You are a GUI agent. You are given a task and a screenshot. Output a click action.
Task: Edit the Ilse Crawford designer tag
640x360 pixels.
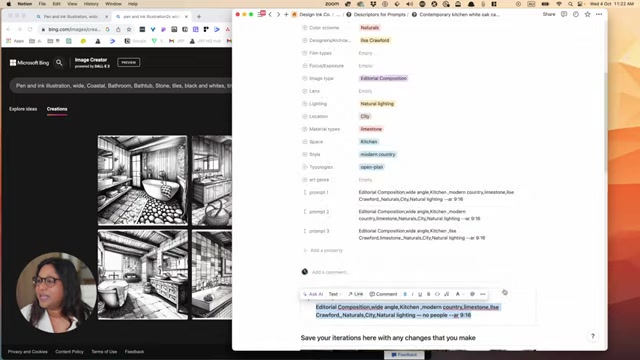[375, 40]
